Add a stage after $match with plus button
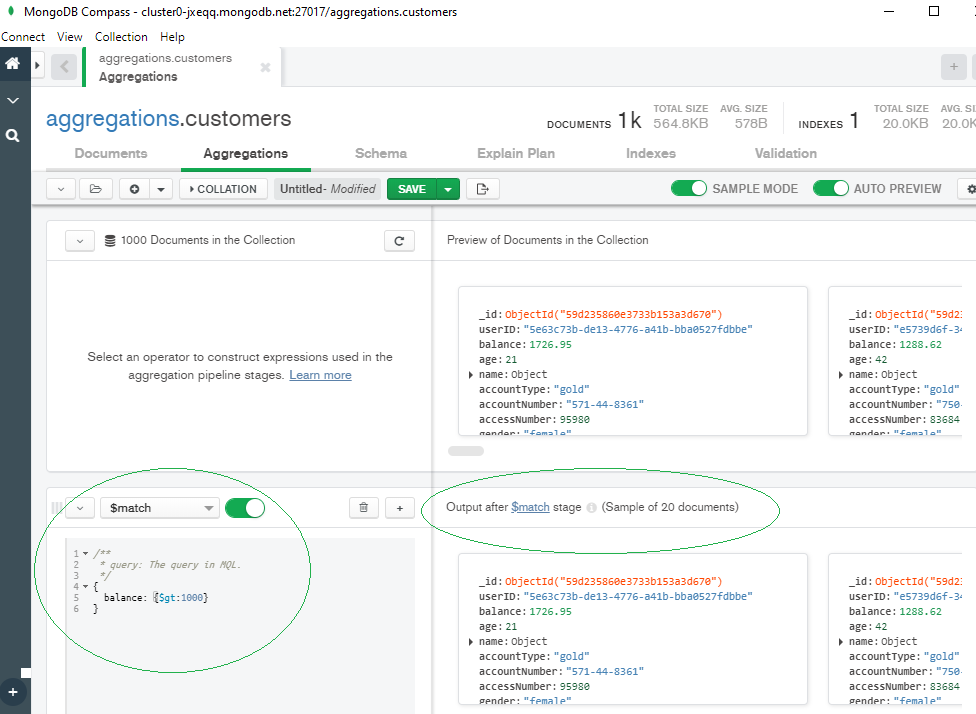Screen dimensions: 976x714 pos(399,508)
